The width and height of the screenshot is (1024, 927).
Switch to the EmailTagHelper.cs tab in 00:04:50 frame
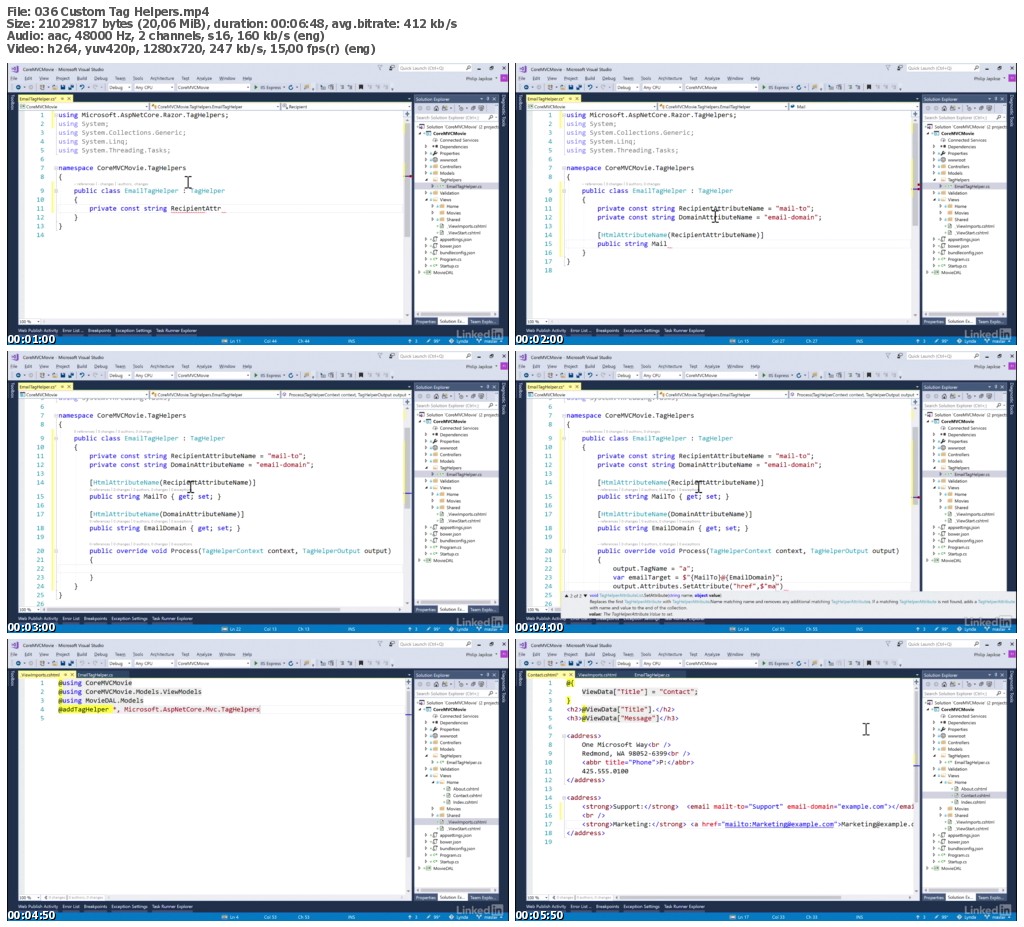(x=95, y=675)
